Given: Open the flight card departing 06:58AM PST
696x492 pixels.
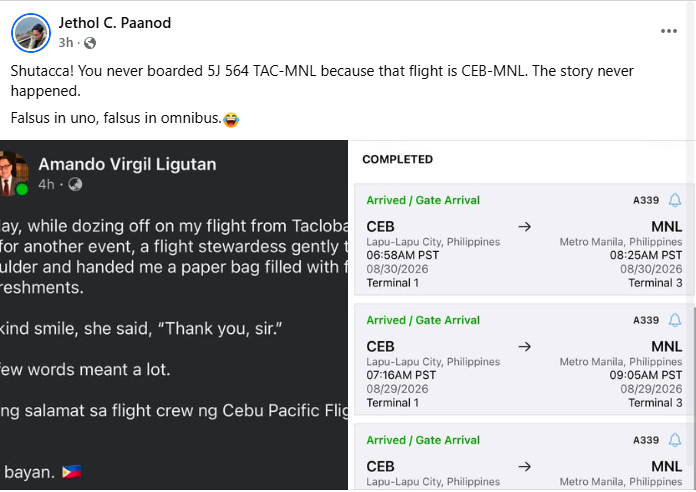Looking at the screenshot, I should coord(524,240).
